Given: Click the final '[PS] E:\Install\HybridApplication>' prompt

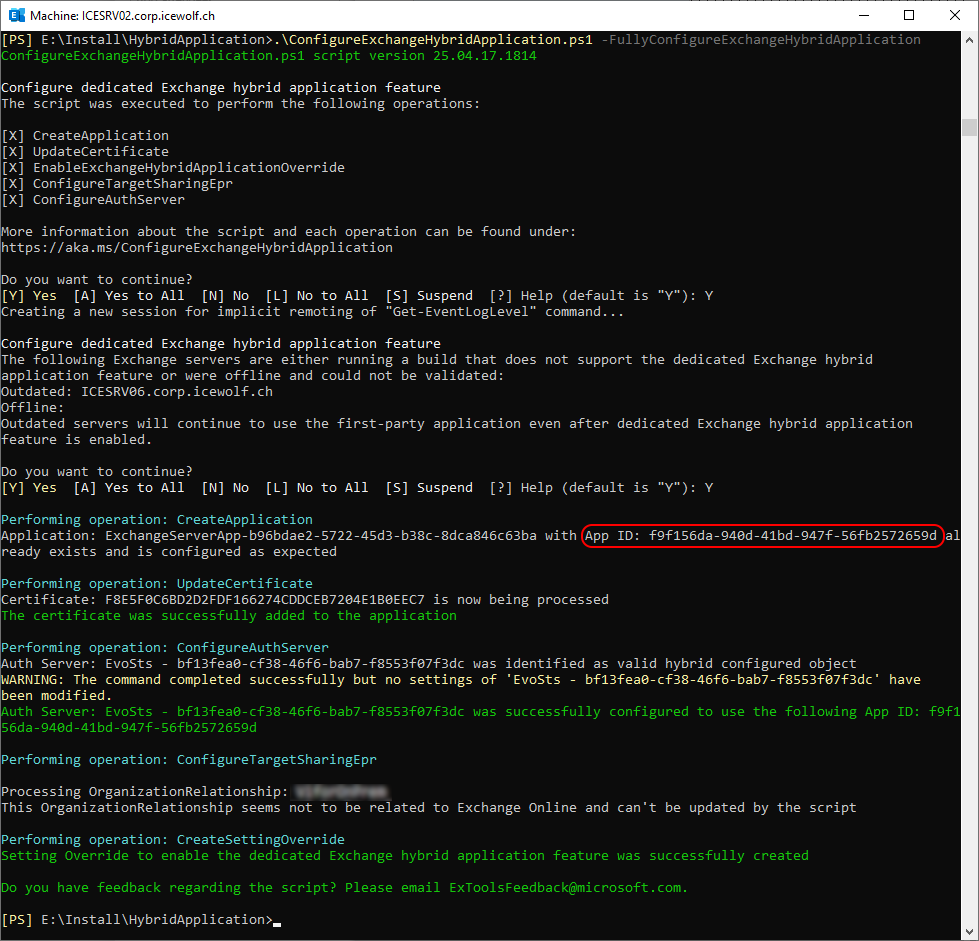Looking at the screenshot, I should pos(137,920).
